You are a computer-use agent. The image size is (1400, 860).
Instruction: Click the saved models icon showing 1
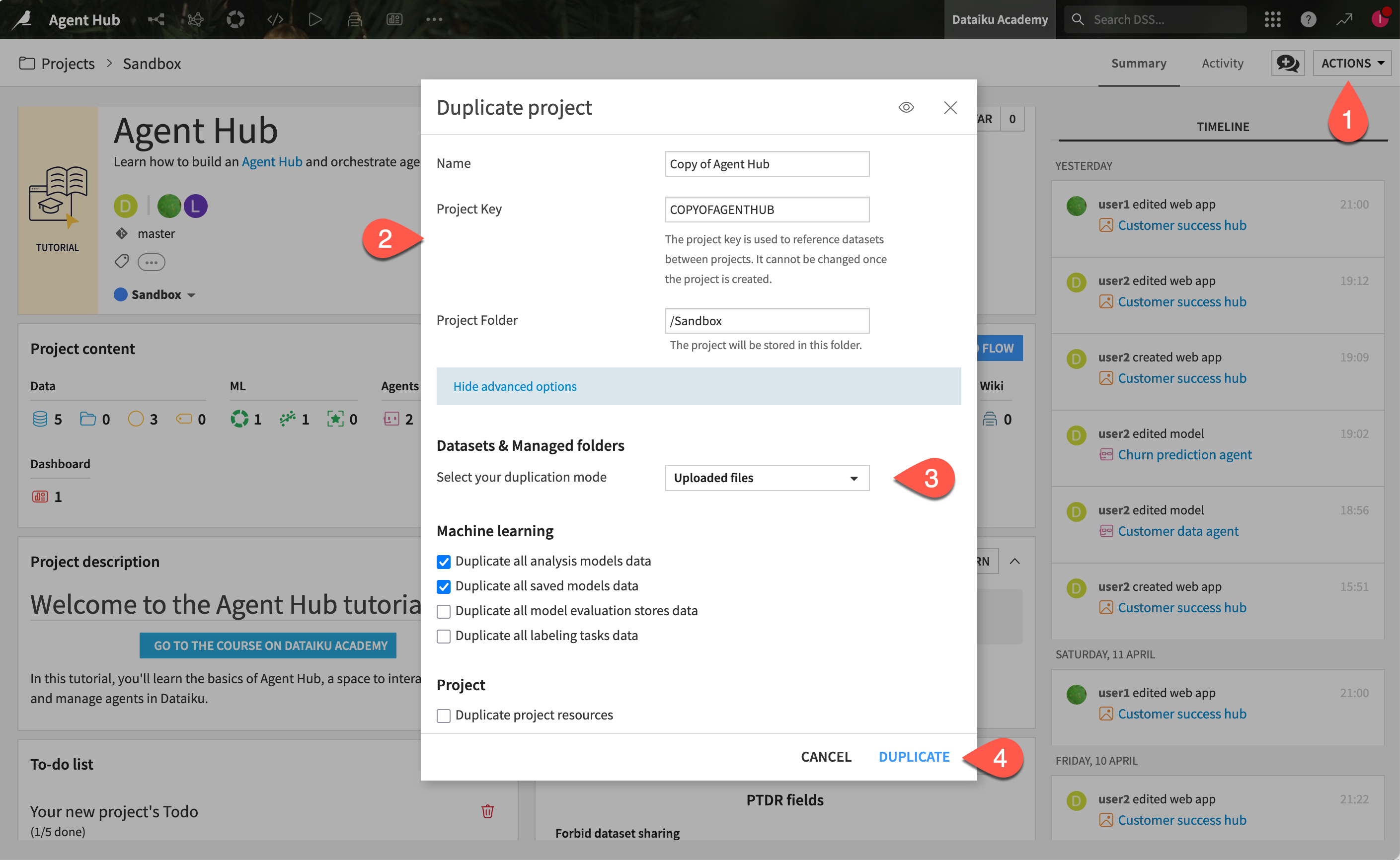point(288,419)
